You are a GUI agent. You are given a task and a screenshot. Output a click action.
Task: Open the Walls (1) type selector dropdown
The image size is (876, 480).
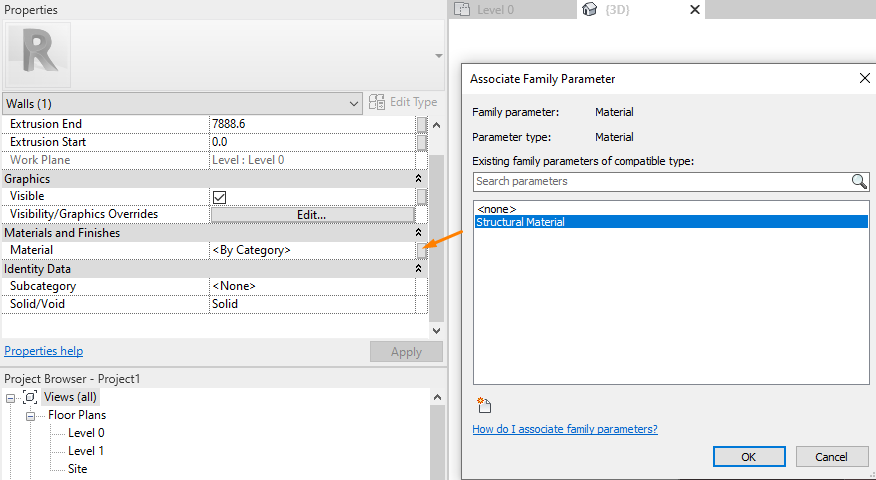click(354, 103)
